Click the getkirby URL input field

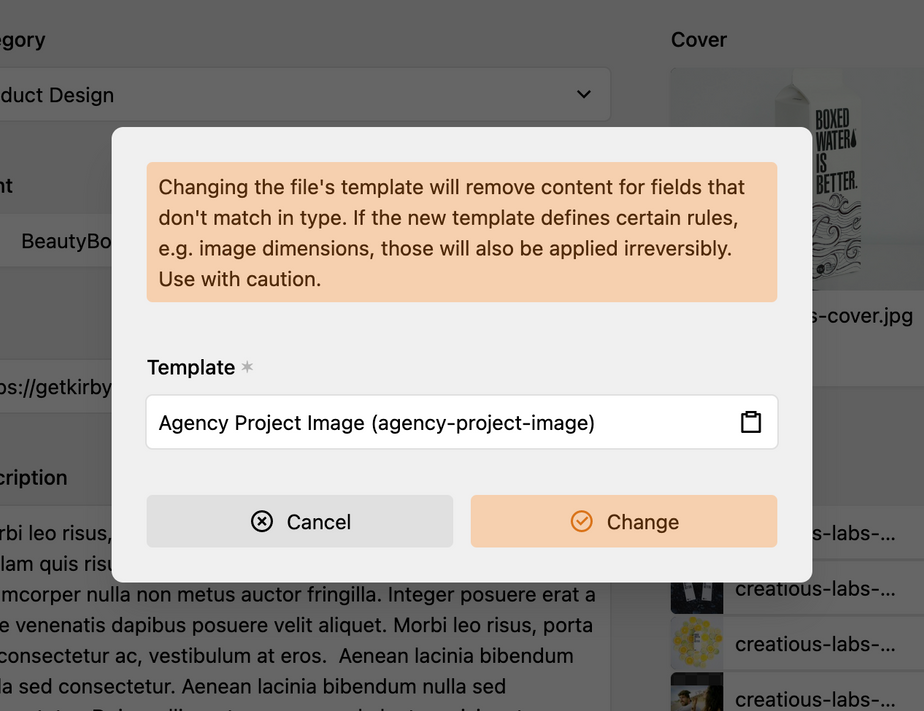coord(55,387)
